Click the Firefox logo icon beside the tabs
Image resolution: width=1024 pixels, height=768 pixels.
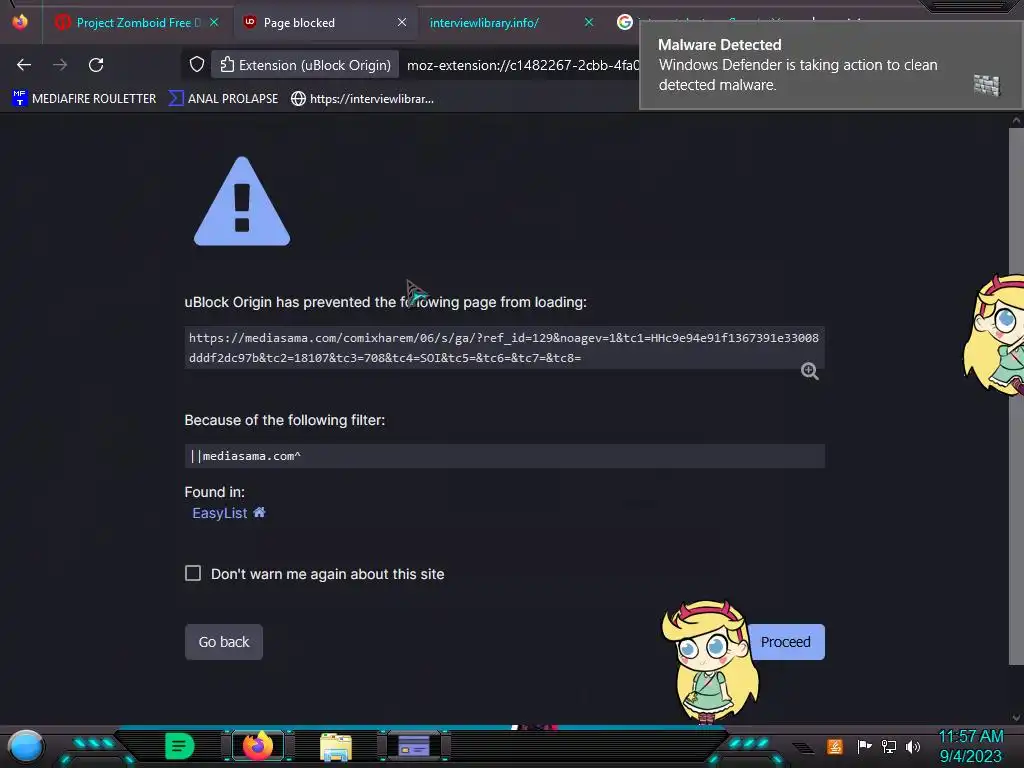20,22
